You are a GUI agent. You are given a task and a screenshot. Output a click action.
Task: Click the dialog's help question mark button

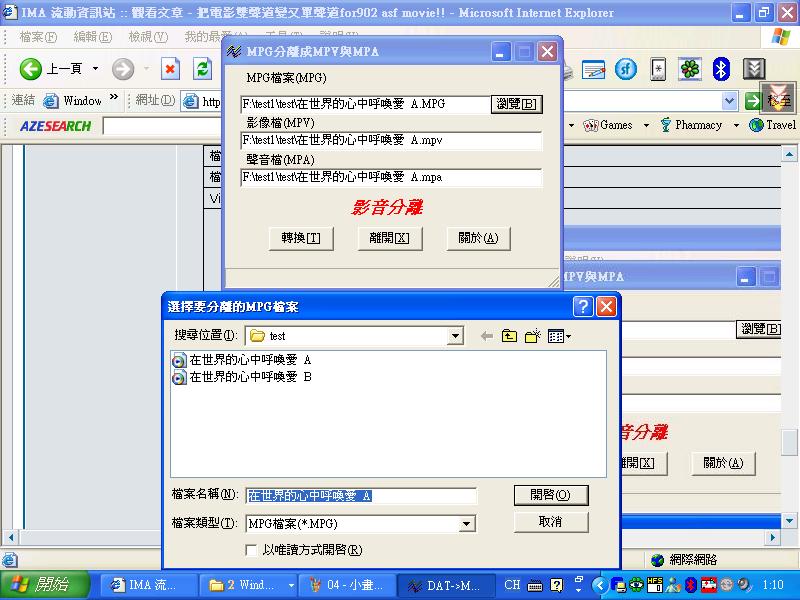click(583, 307)
